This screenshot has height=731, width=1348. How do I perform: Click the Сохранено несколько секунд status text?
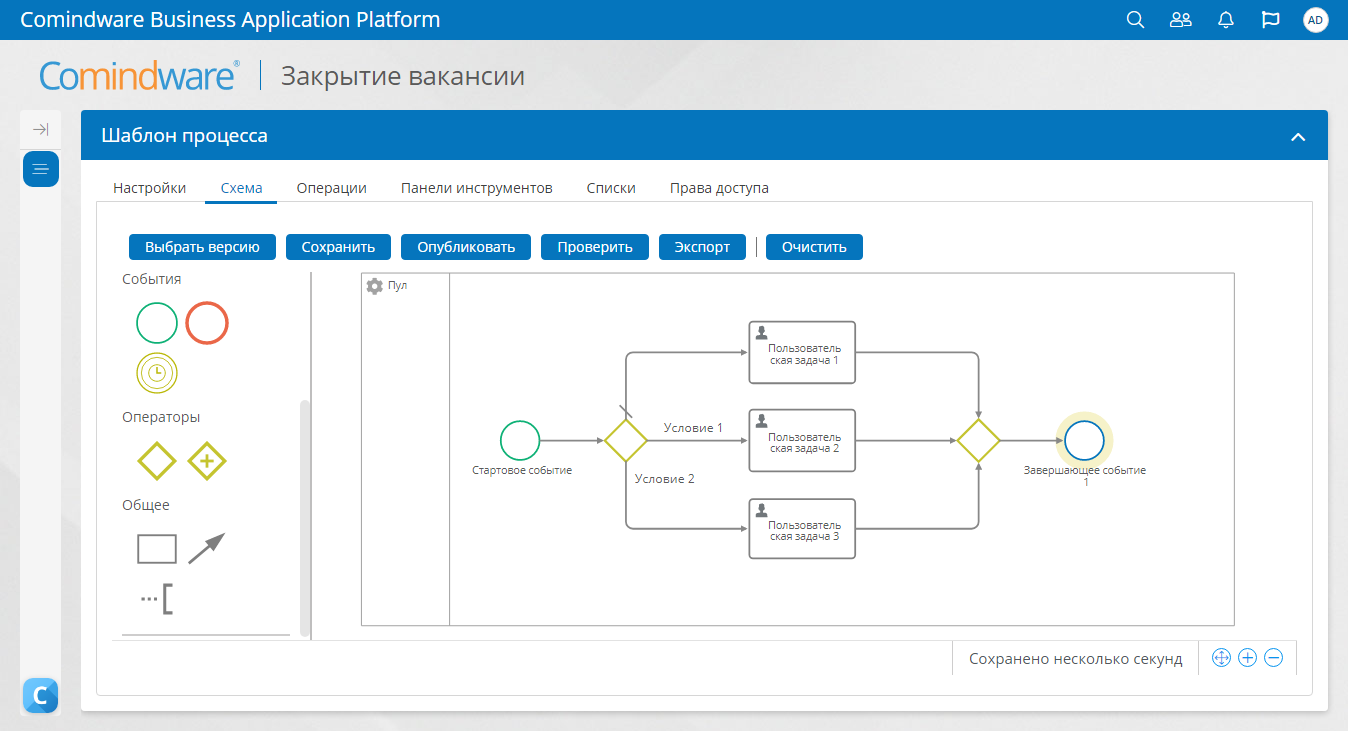point(1075,659)
